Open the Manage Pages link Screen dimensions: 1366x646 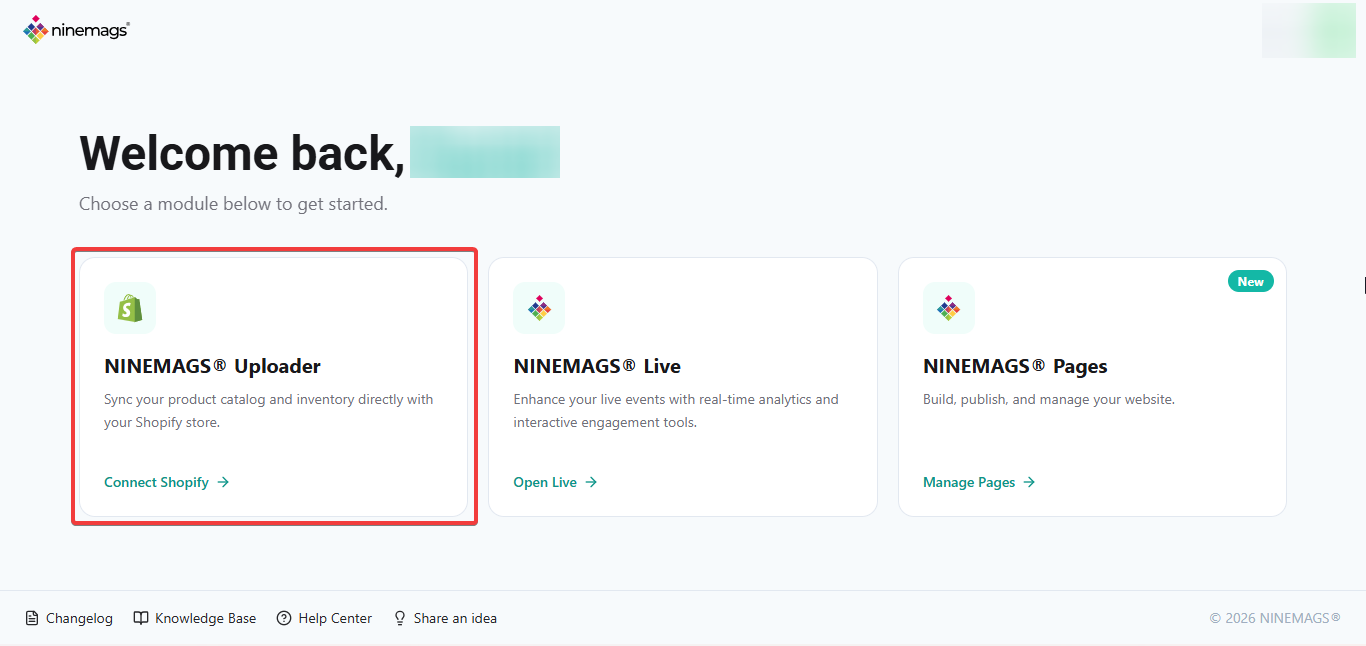click(x=980, y=482)
